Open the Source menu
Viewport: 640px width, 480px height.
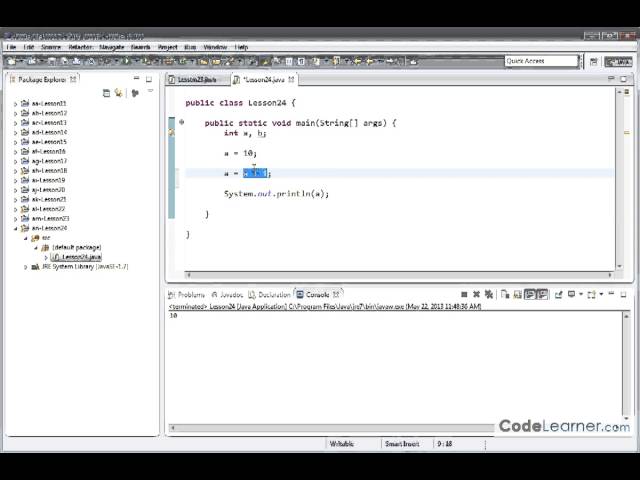point(51,47)
